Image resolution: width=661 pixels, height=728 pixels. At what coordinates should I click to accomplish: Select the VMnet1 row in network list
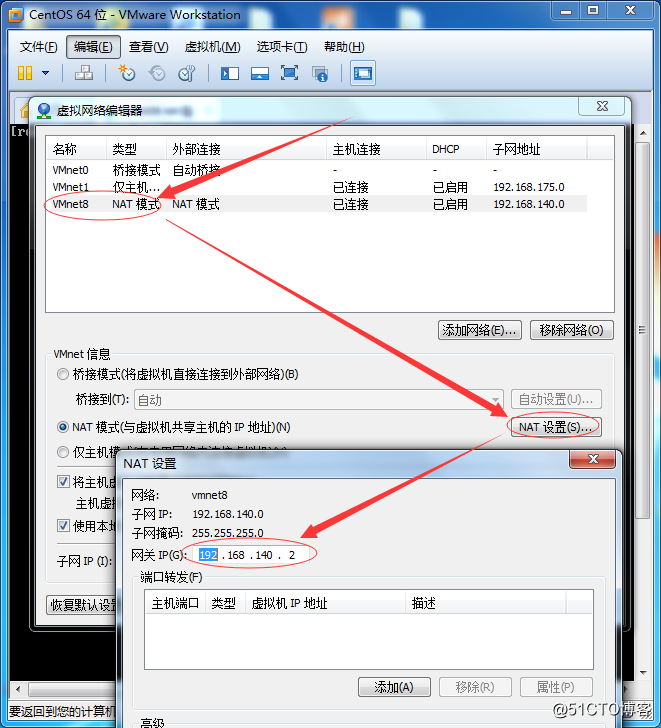point(317,187)
